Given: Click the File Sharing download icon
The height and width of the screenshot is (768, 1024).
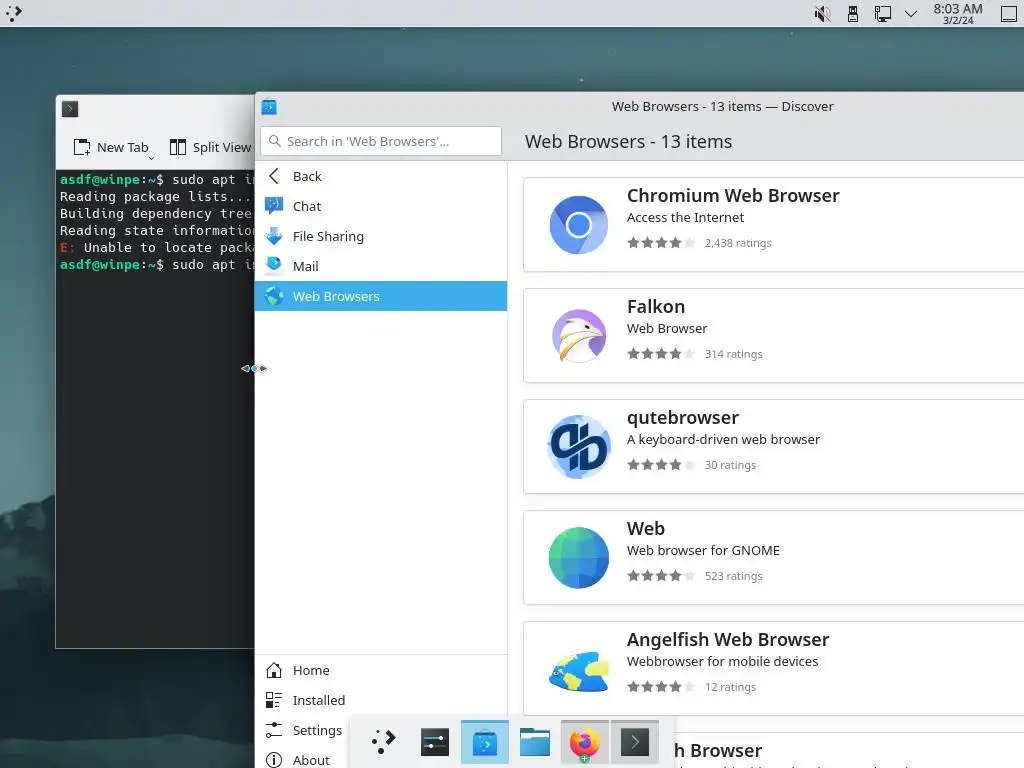Looking at the screenshot, I should (274, 236).
